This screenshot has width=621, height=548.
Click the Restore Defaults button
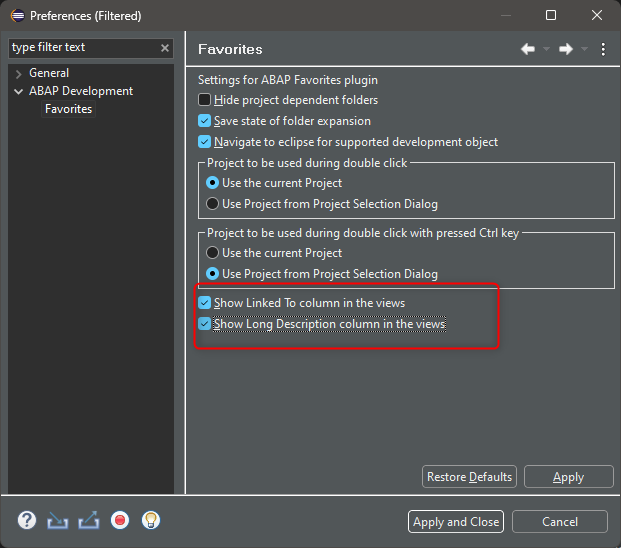click(469, 477)
